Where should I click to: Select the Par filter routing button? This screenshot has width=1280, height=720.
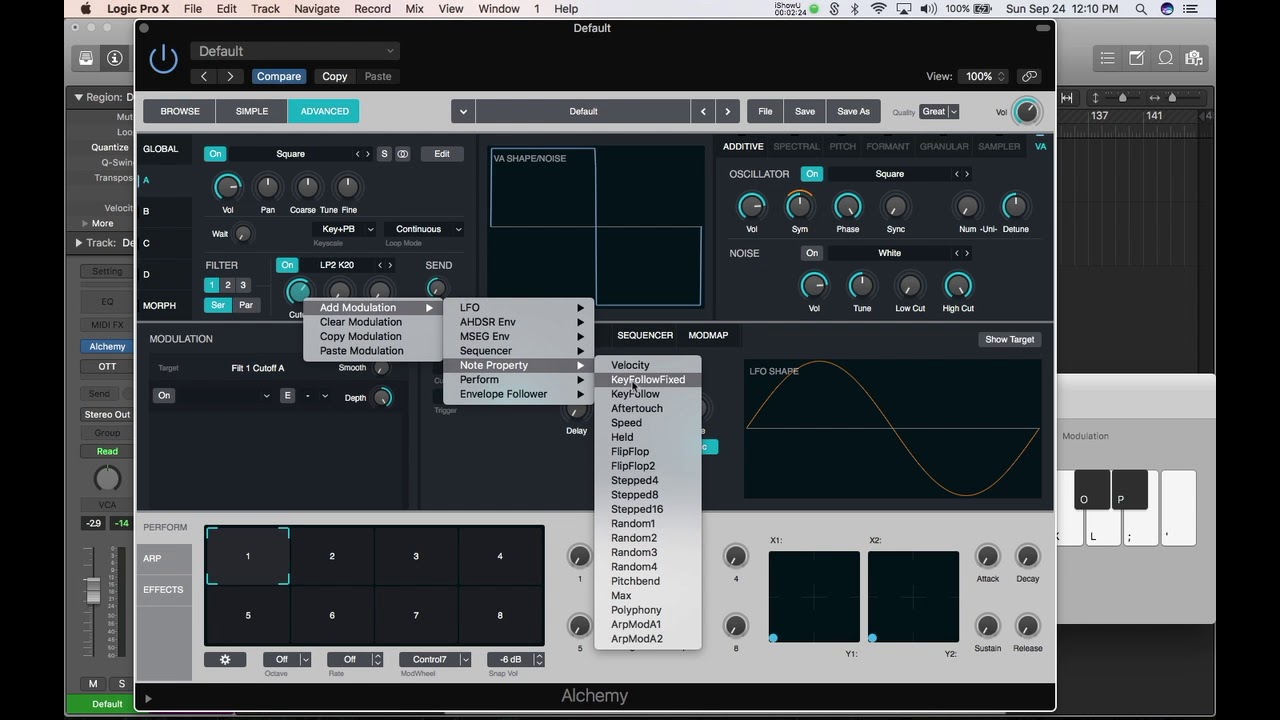(246, 305)
